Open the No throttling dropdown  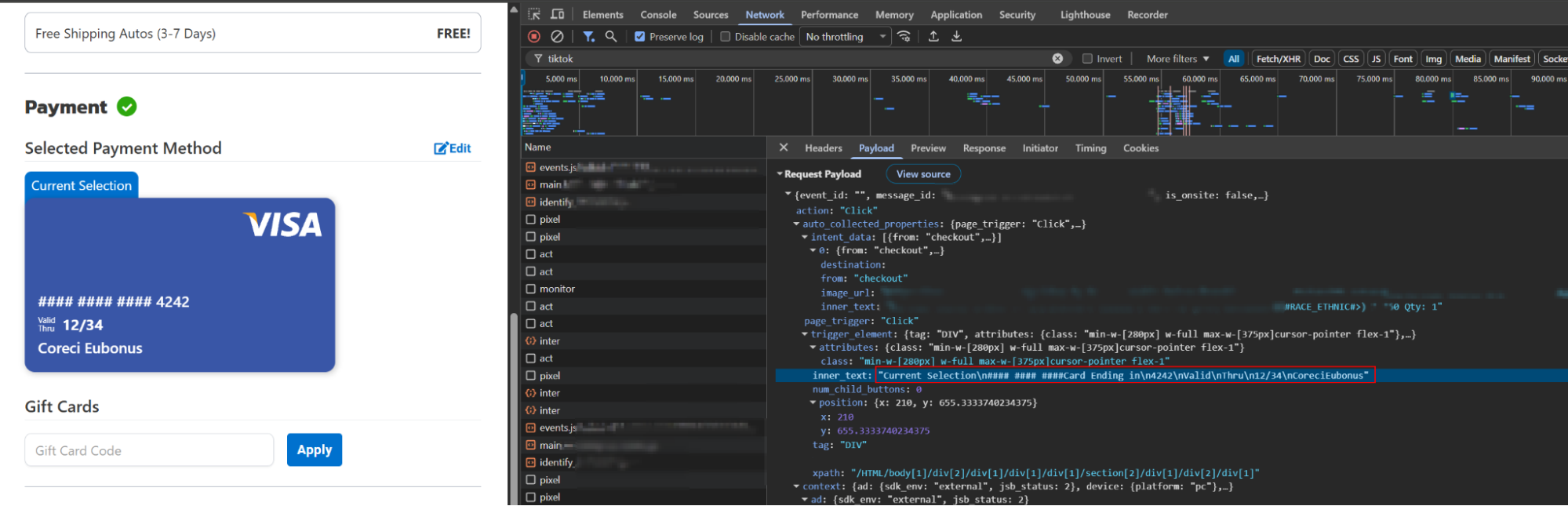[x=846, y=36]
